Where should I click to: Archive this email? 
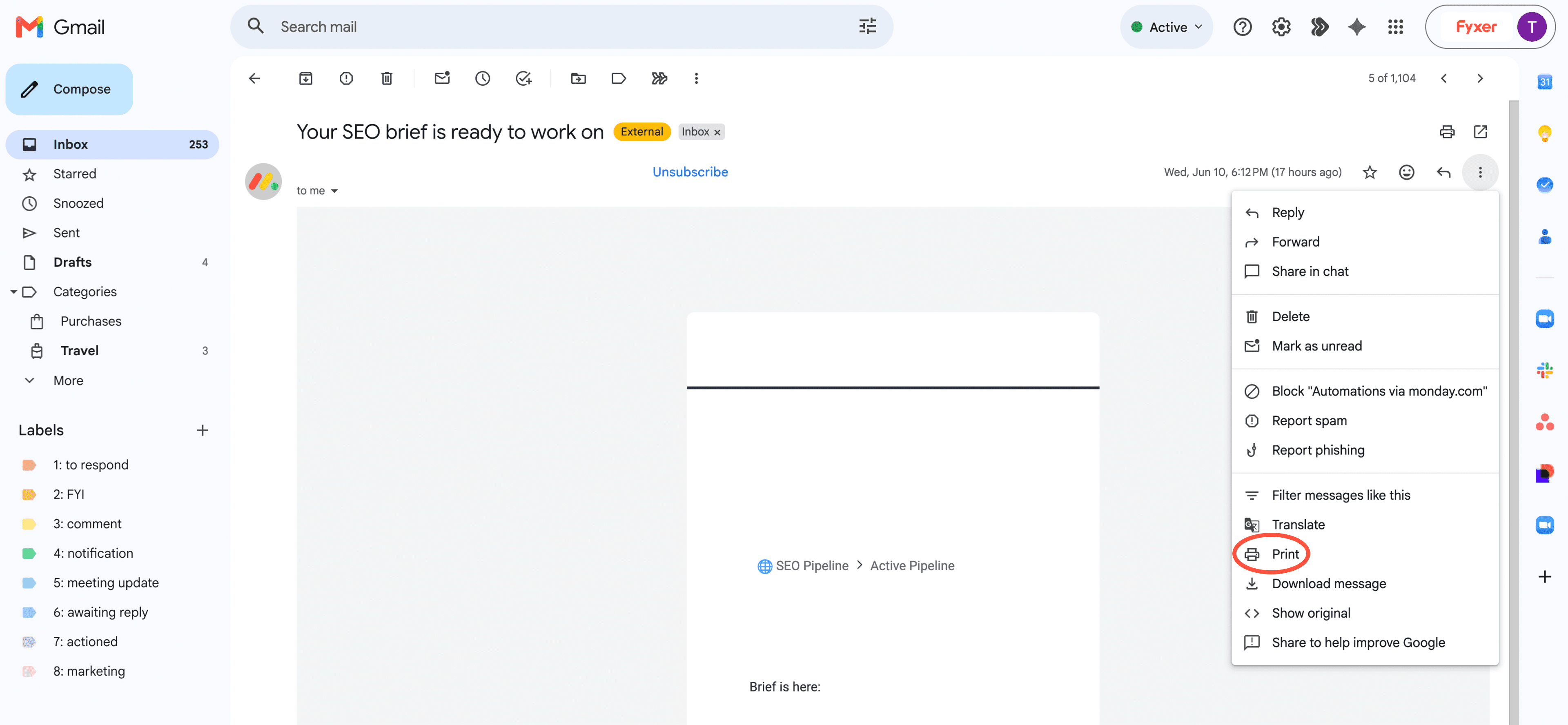(305, 78)
